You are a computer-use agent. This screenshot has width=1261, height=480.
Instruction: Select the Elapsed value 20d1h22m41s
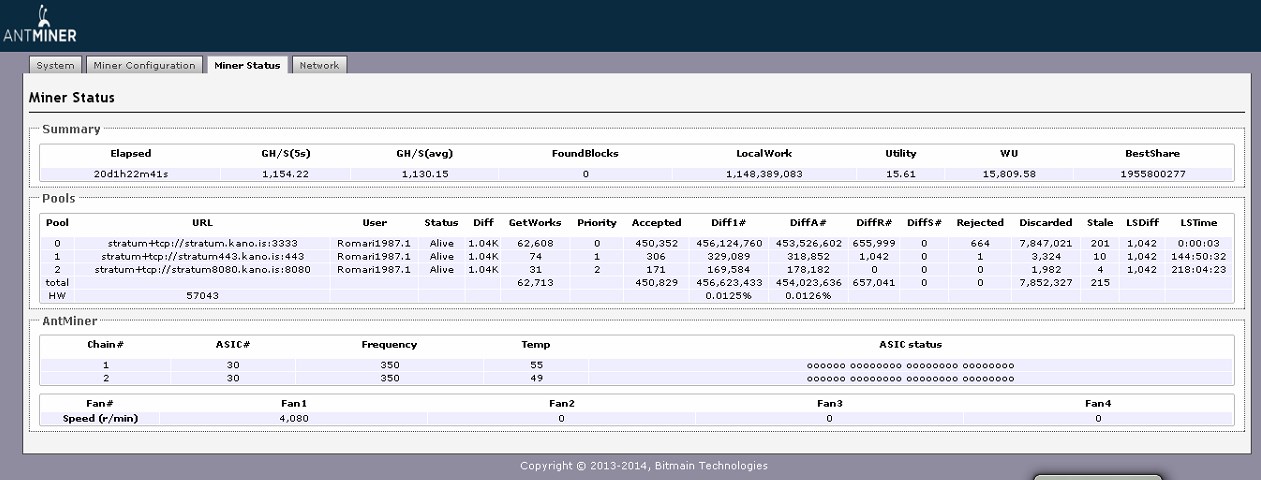130,174
